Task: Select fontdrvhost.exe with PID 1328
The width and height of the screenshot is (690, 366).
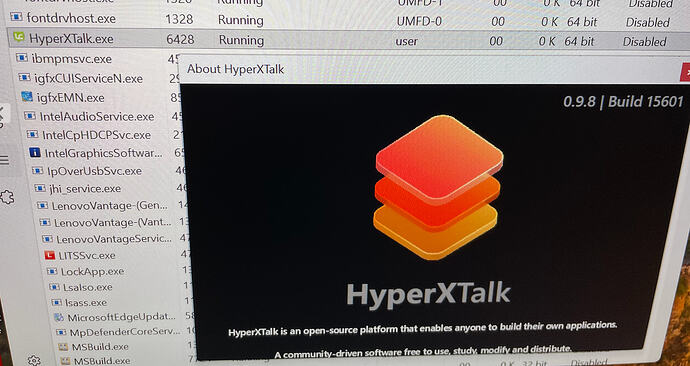Action: click(x=71, y=18)
